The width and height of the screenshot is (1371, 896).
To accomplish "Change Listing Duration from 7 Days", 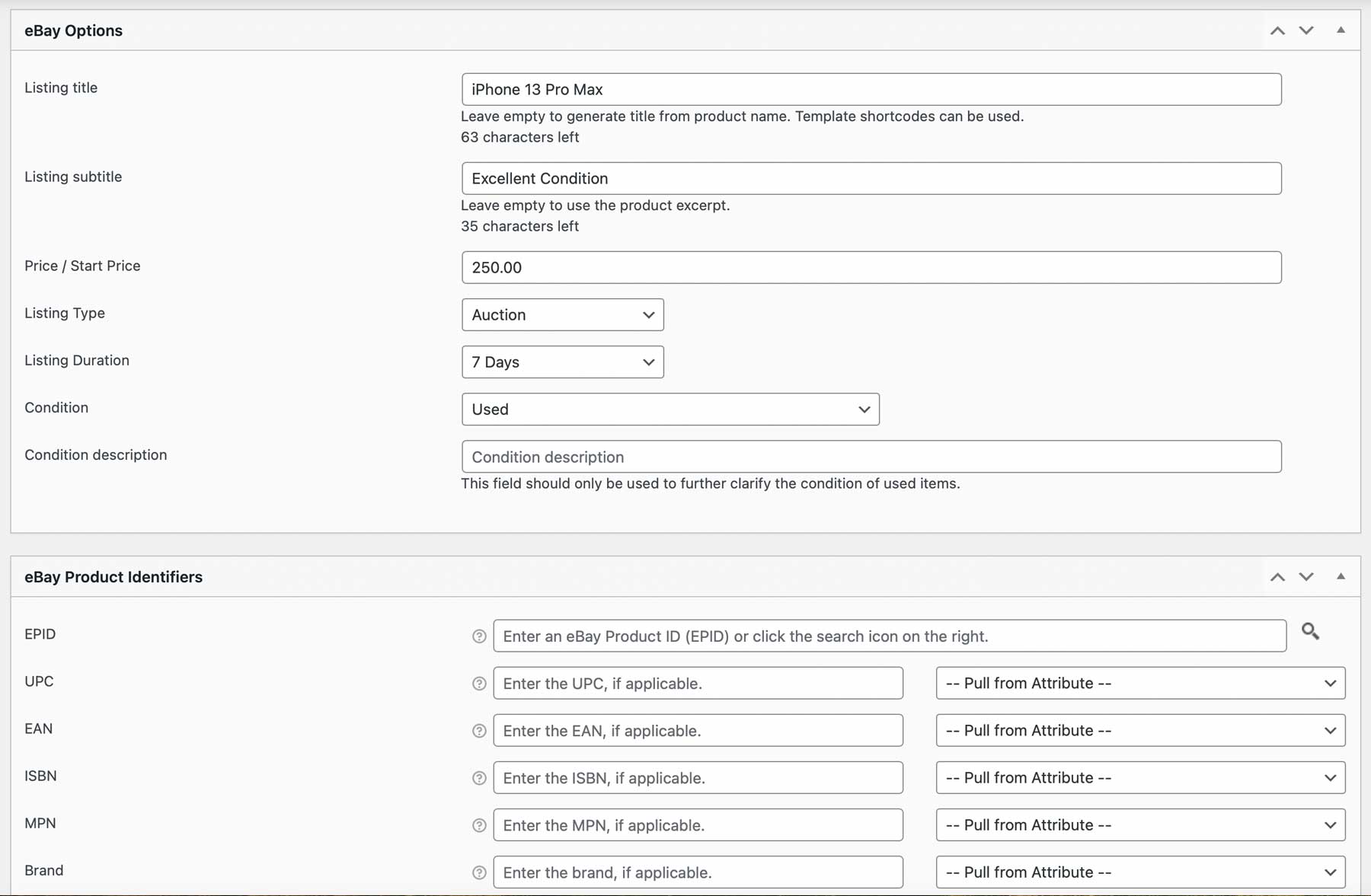I will pos(562,362).
